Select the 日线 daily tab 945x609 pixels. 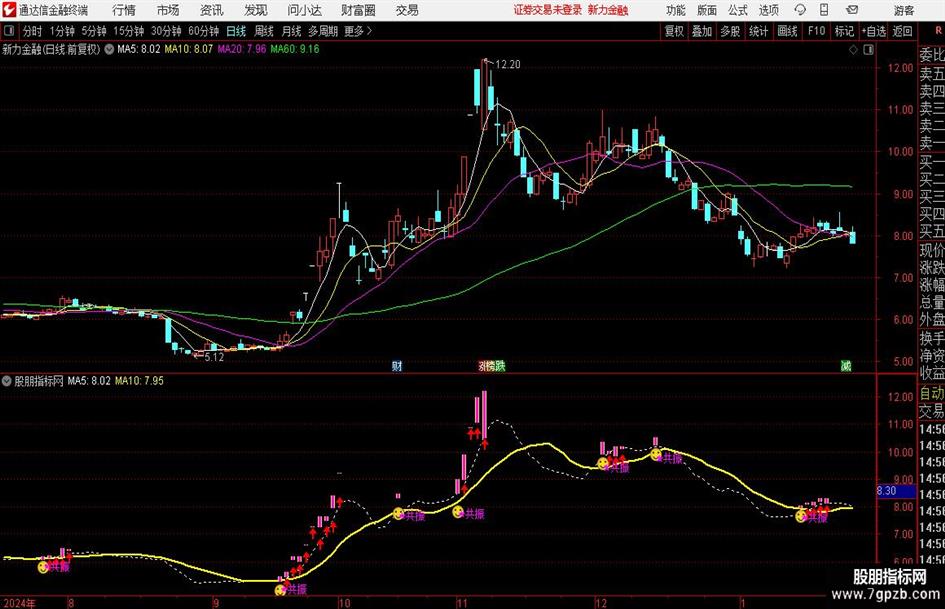pos(236,31)
